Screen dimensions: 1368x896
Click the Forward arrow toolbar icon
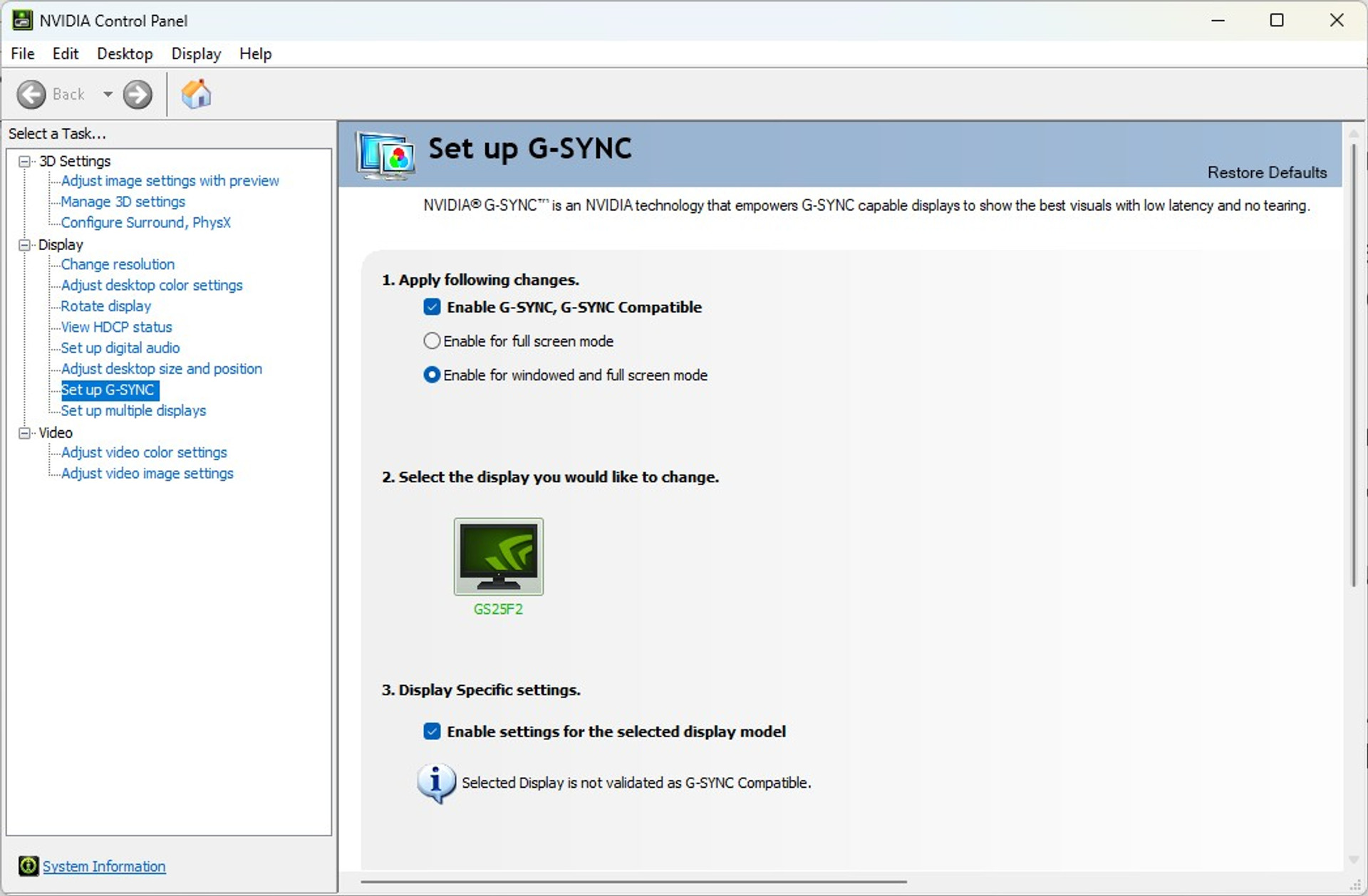138,94
